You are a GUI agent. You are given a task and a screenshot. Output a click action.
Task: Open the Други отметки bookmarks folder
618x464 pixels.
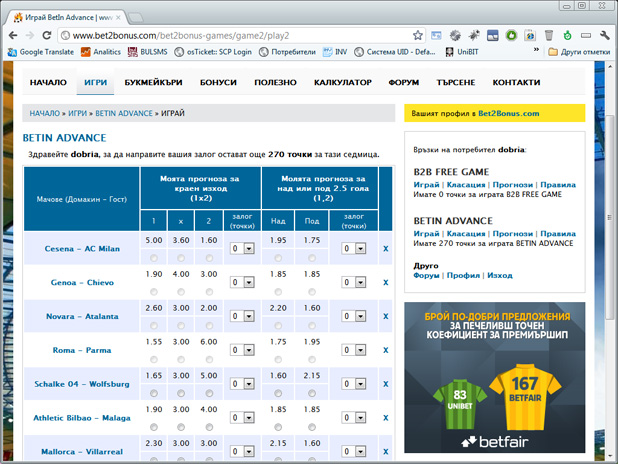pyautogui.click(x=579, y=52)
